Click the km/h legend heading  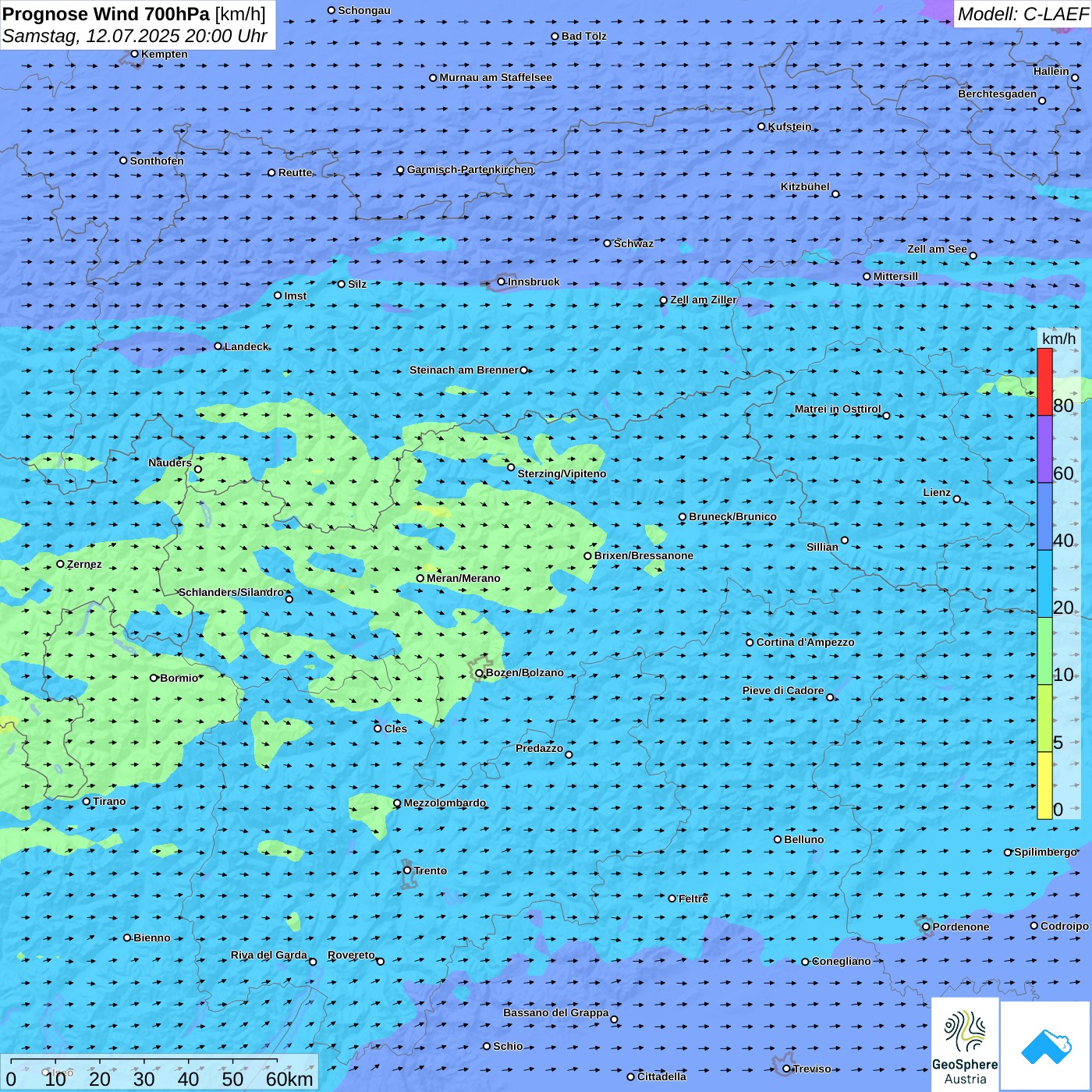pos(1058,339)
